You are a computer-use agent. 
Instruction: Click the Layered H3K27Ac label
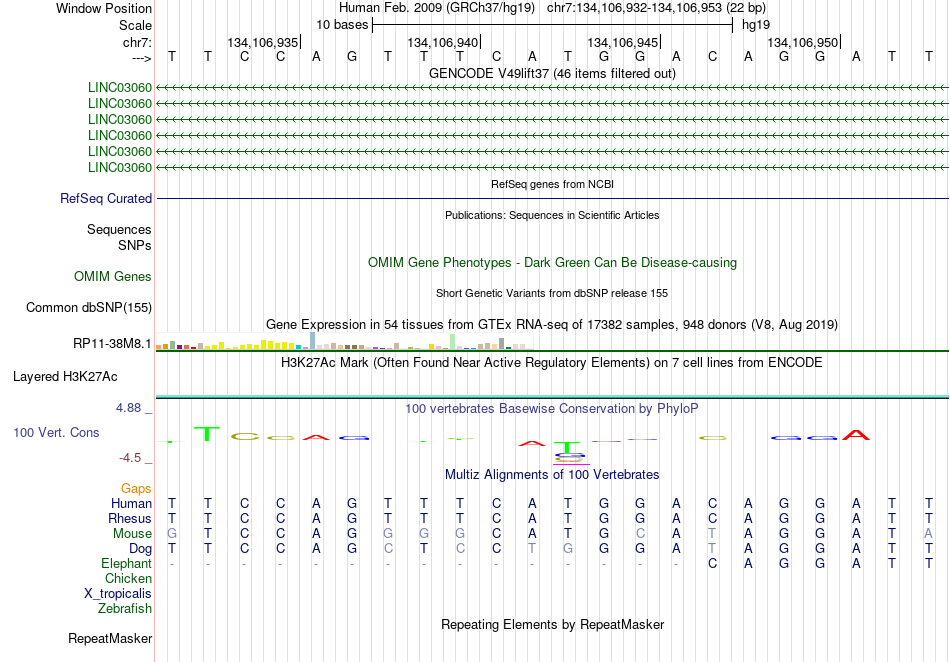(x=65, y=377)
